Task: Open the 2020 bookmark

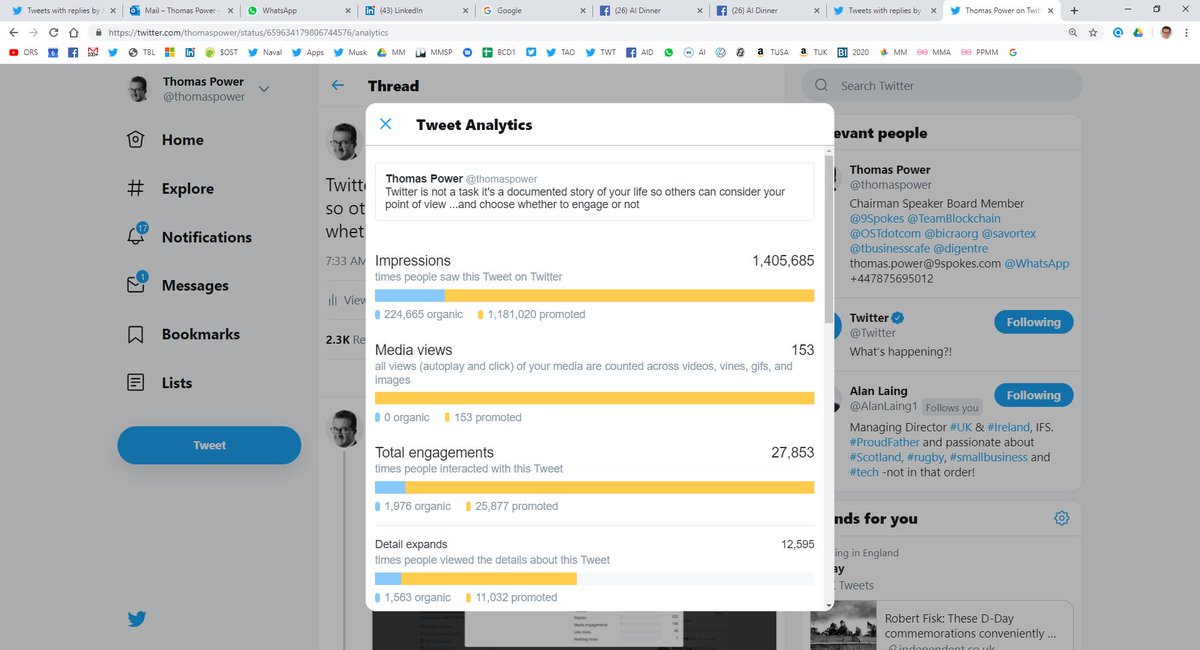Action: (x=852, y=51)
